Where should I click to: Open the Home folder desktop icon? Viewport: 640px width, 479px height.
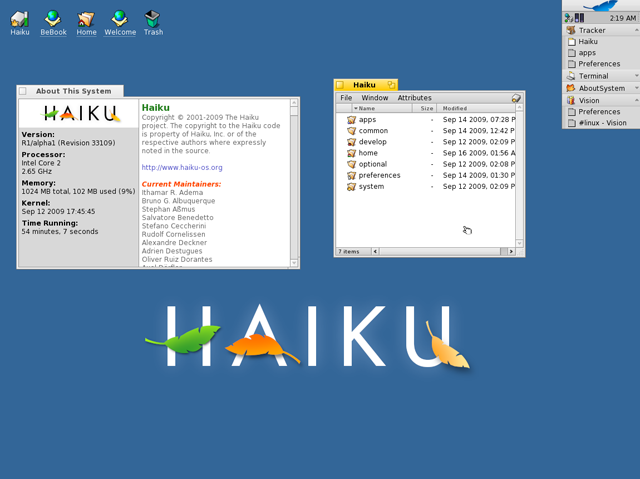coord(86,19)
